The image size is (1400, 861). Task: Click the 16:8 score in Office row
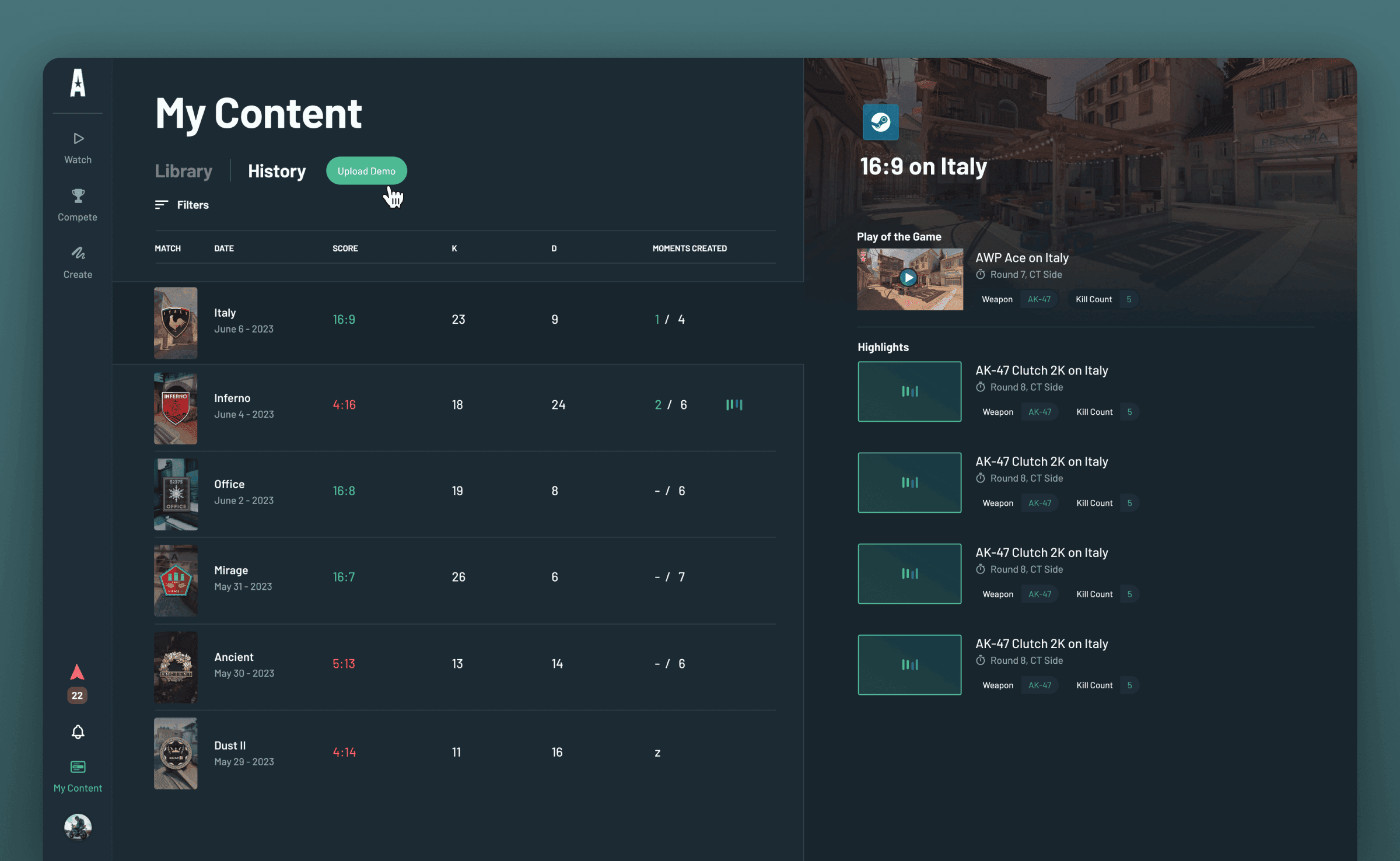click(344, 491)
